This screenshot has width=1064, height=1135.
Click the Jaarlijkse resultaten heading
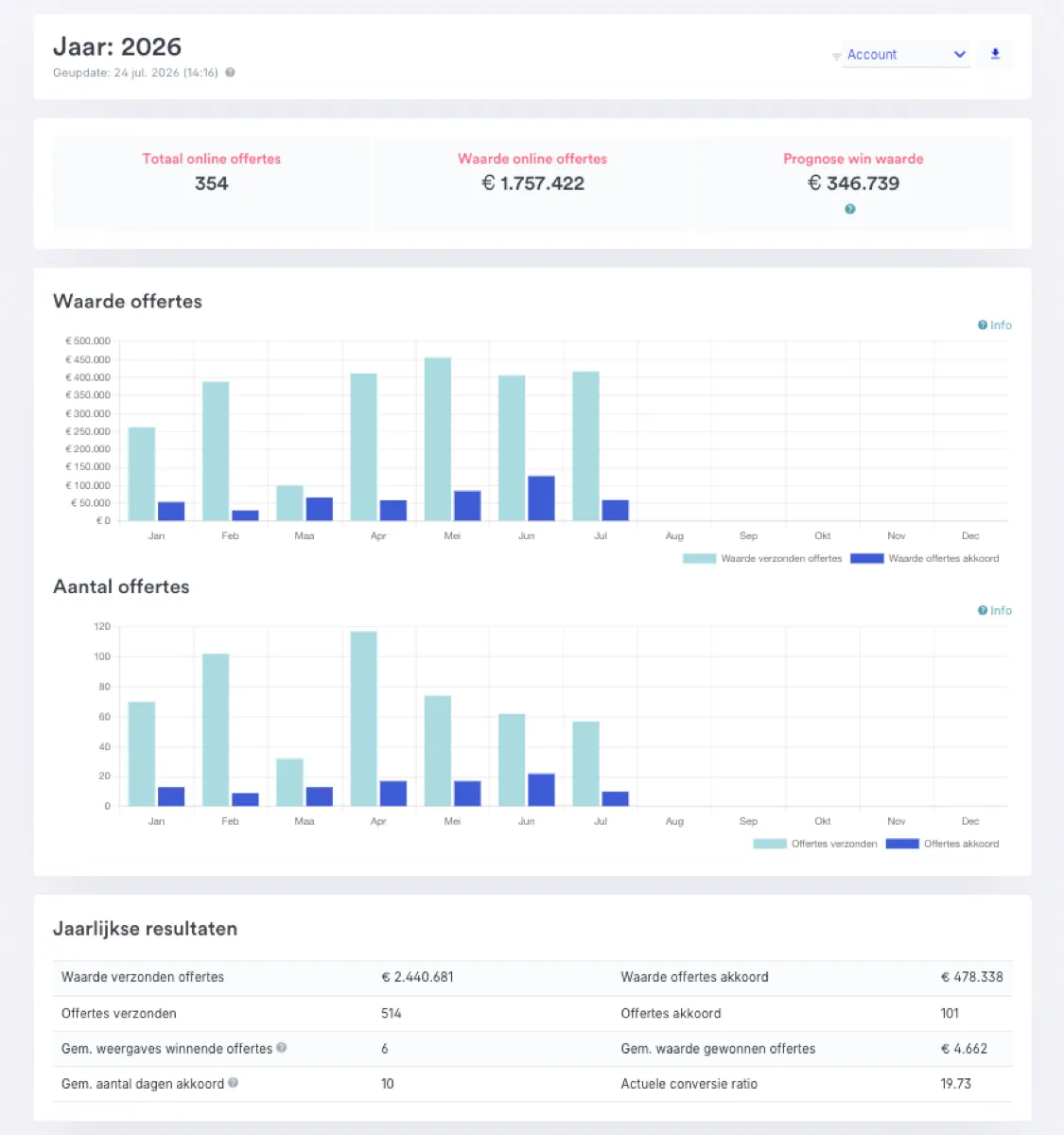click(x=145, y=929)
